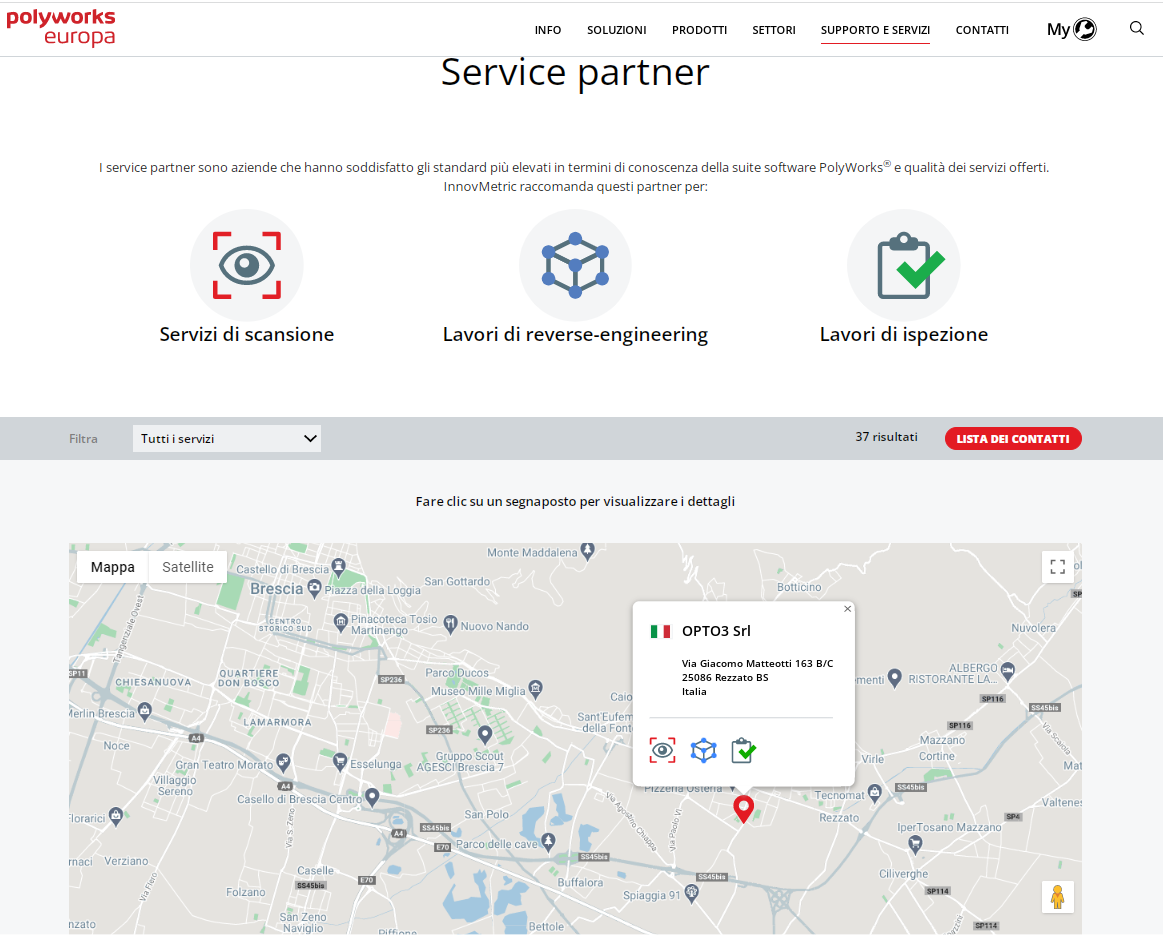Click the Servizi di scansione heading
The height and width of the screenshot is (935, 1163).
pyautogui.click(x=247, y=334)
